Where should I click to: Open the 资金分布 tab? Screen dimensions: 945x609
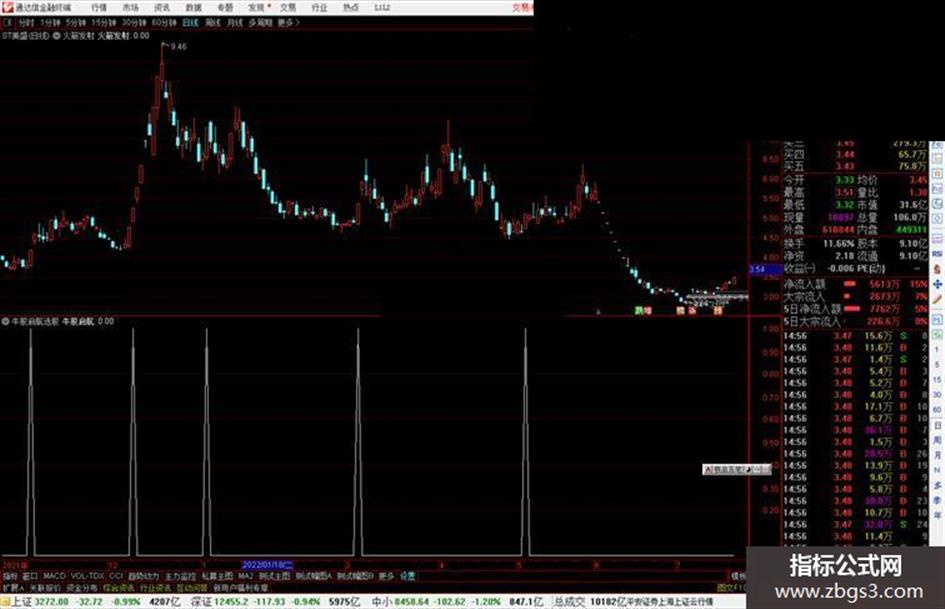click(81, 587)
